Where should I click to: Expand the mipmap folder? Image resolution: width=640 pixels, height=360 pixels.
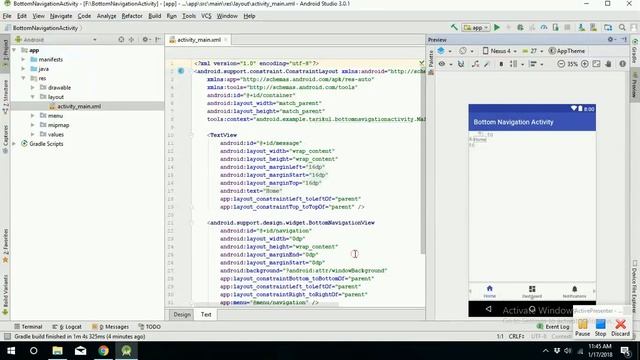[x=33, y=125]
